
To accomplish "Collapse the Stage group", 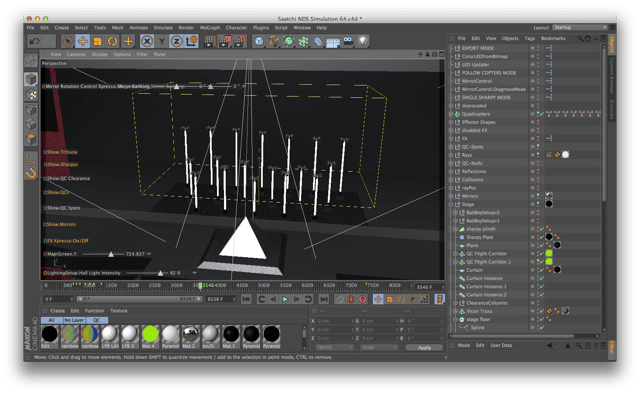I will [x=451, y=204].
